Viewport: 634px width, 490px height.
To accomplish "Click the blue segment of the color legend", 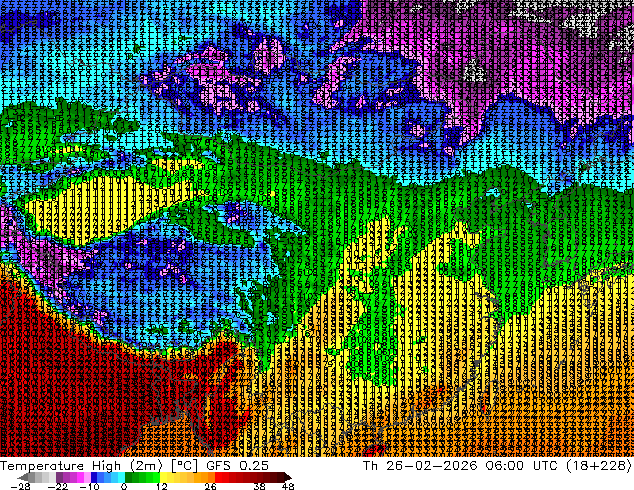I will click(x=108, y=477).
